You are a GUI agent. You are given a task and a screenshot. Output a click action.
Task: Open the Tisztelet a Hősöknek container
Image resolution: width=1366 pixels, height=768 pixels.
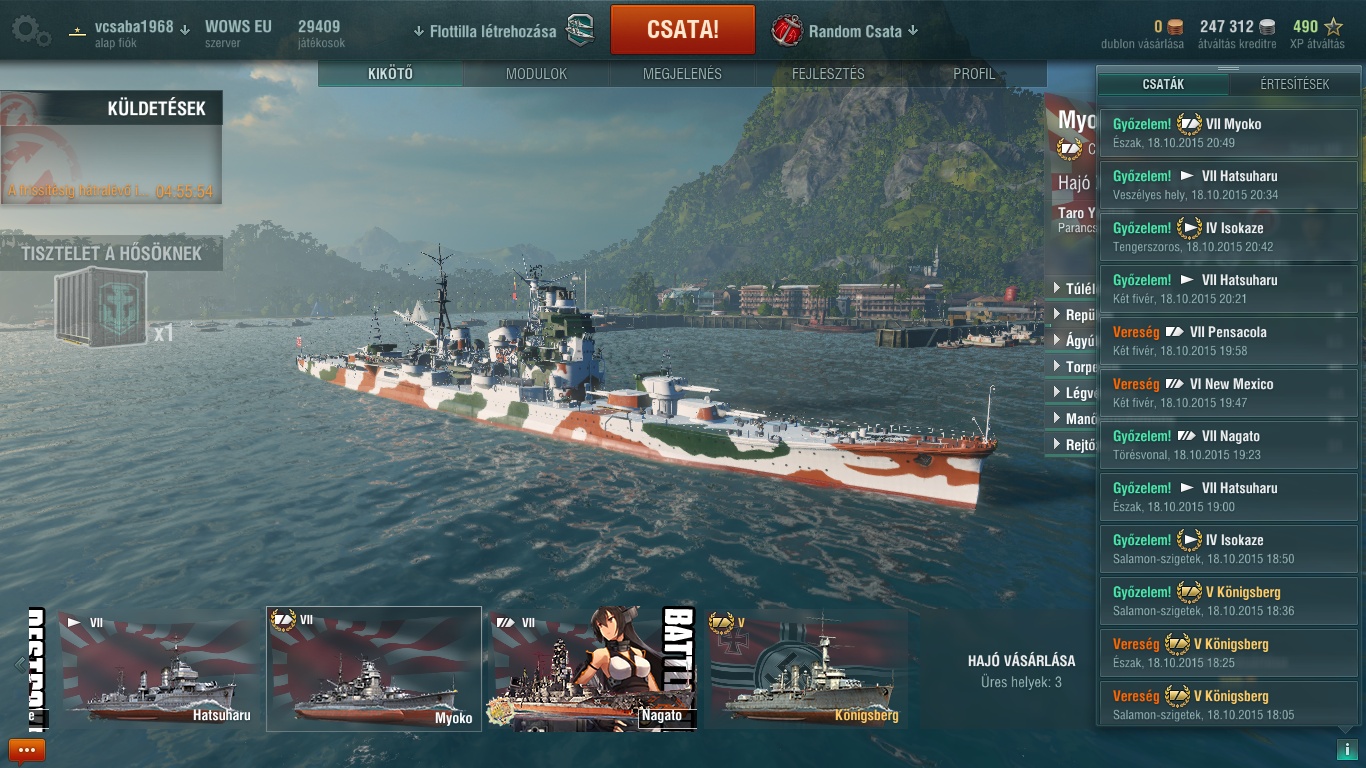(x=101, y=307)
